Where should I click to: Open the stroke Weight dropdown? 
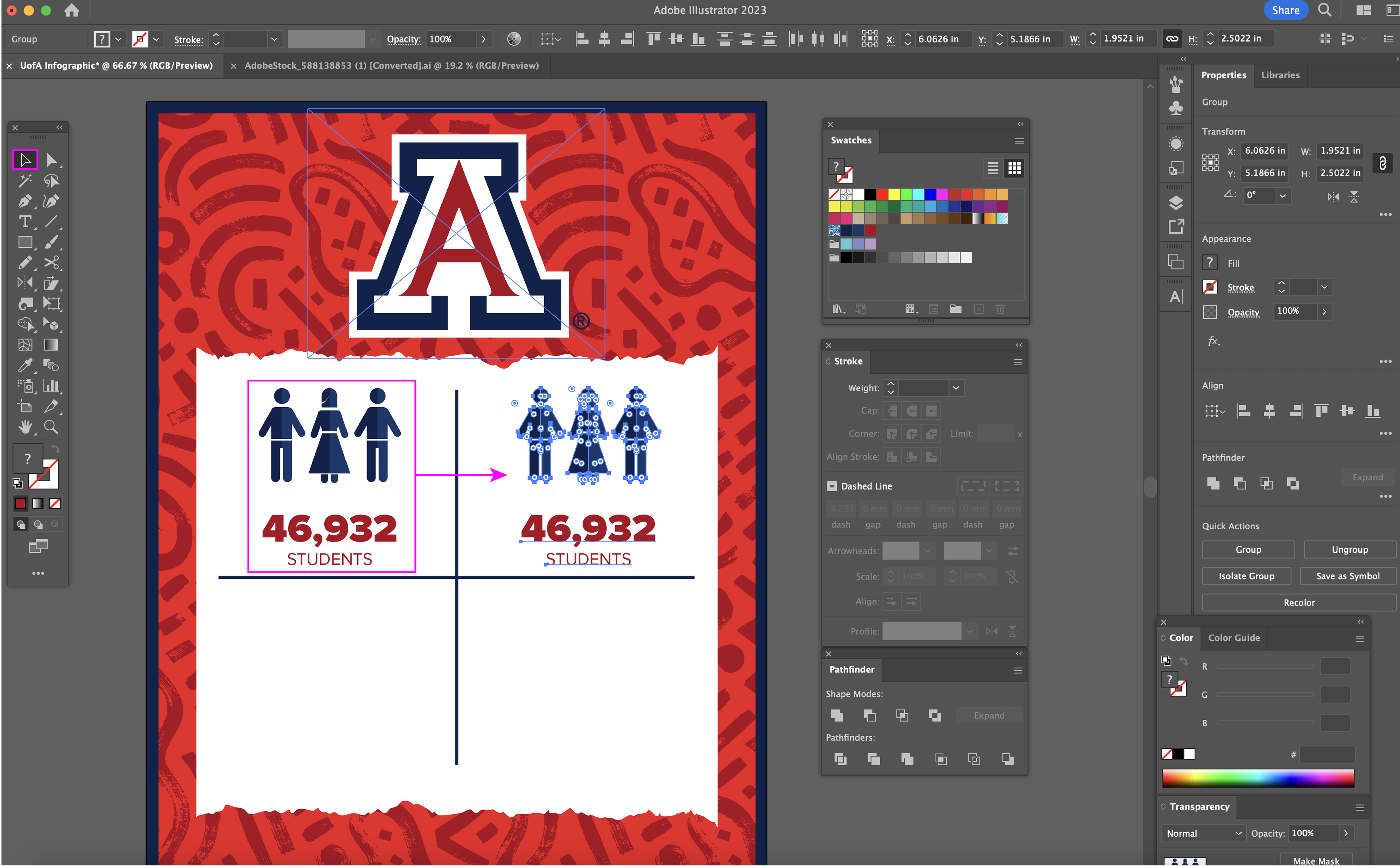pyautogui.click(x=955, y=388)
